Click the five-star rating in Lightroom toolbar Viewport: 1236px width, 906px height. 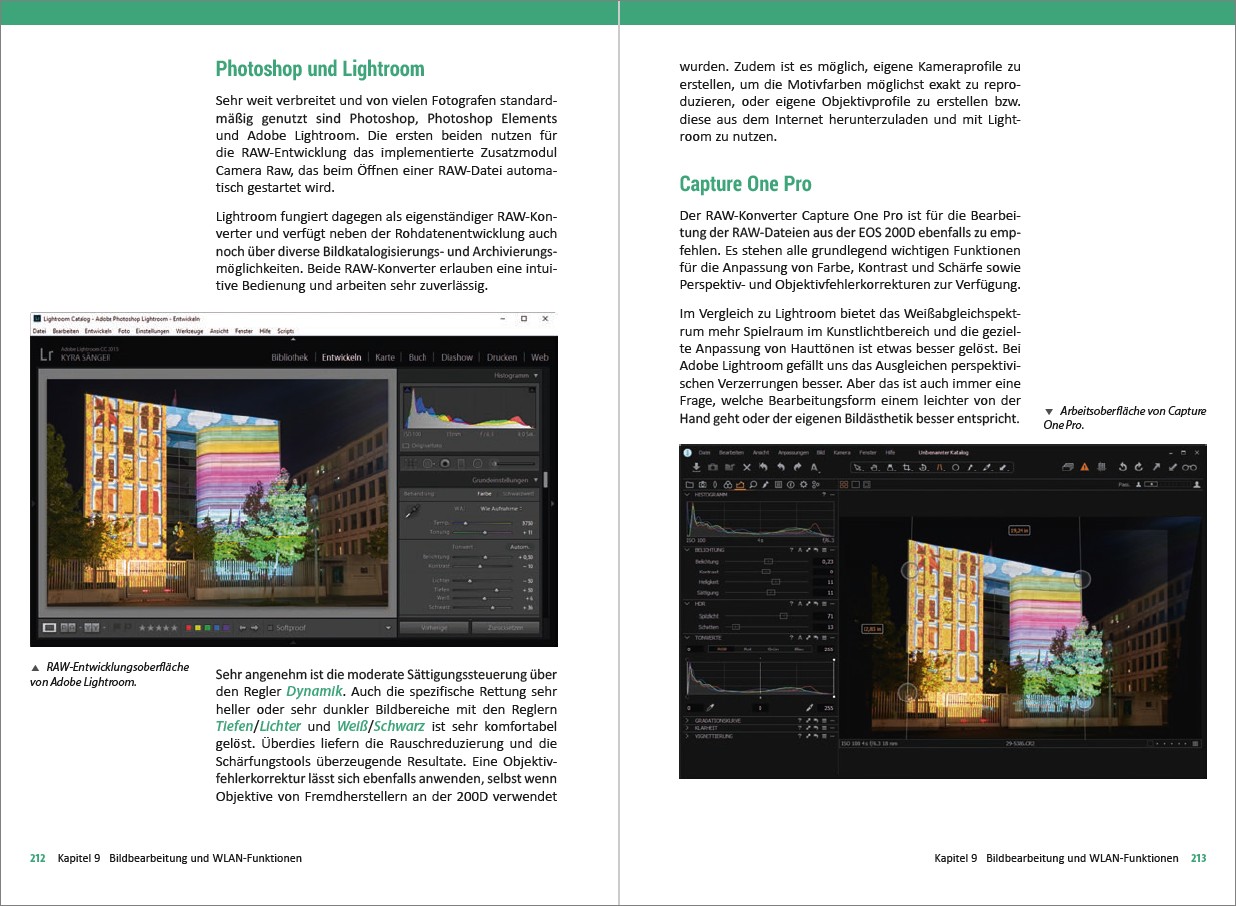(160, 628)
